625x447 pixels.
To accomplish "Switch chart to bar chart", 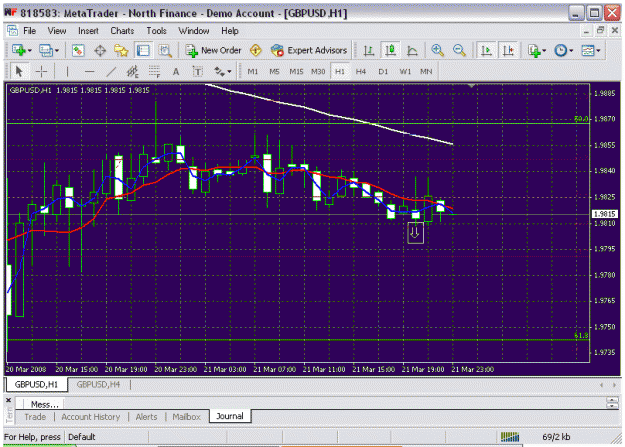I will [x=369, y=51].
